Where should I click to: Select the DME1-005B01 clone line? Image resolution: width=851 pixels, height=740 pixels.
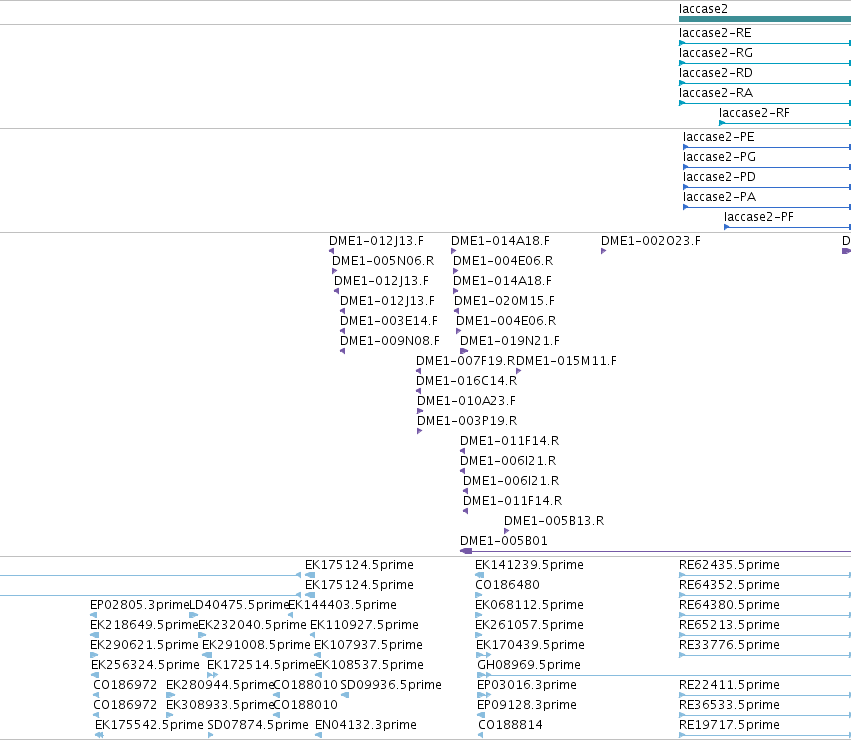(x=655, y=552)
